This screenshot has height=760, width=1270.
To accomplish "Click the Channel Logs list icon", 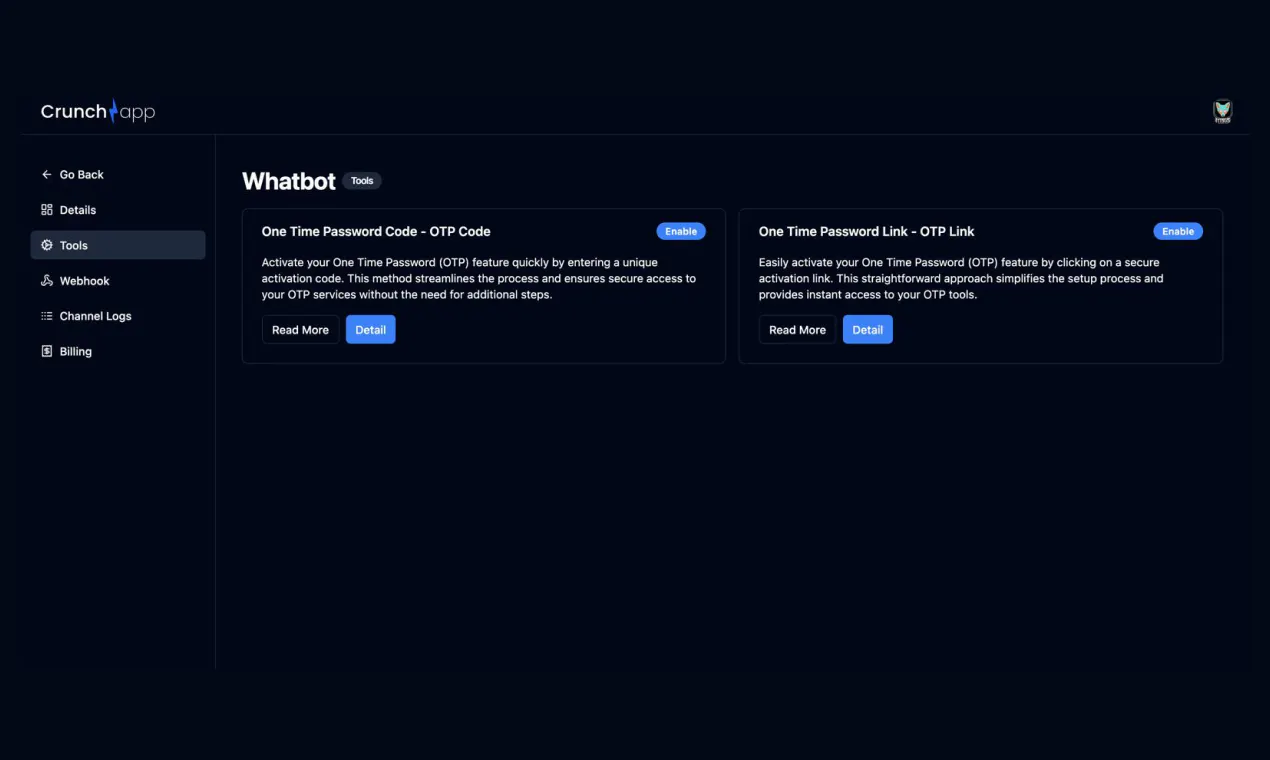I will (x=46, y=316).
